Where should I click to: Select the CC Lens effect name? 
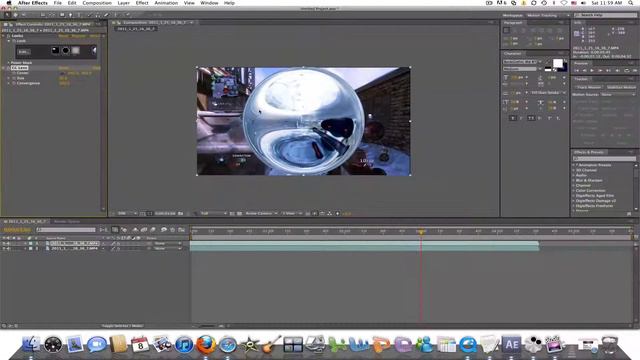tap(19, 68)
